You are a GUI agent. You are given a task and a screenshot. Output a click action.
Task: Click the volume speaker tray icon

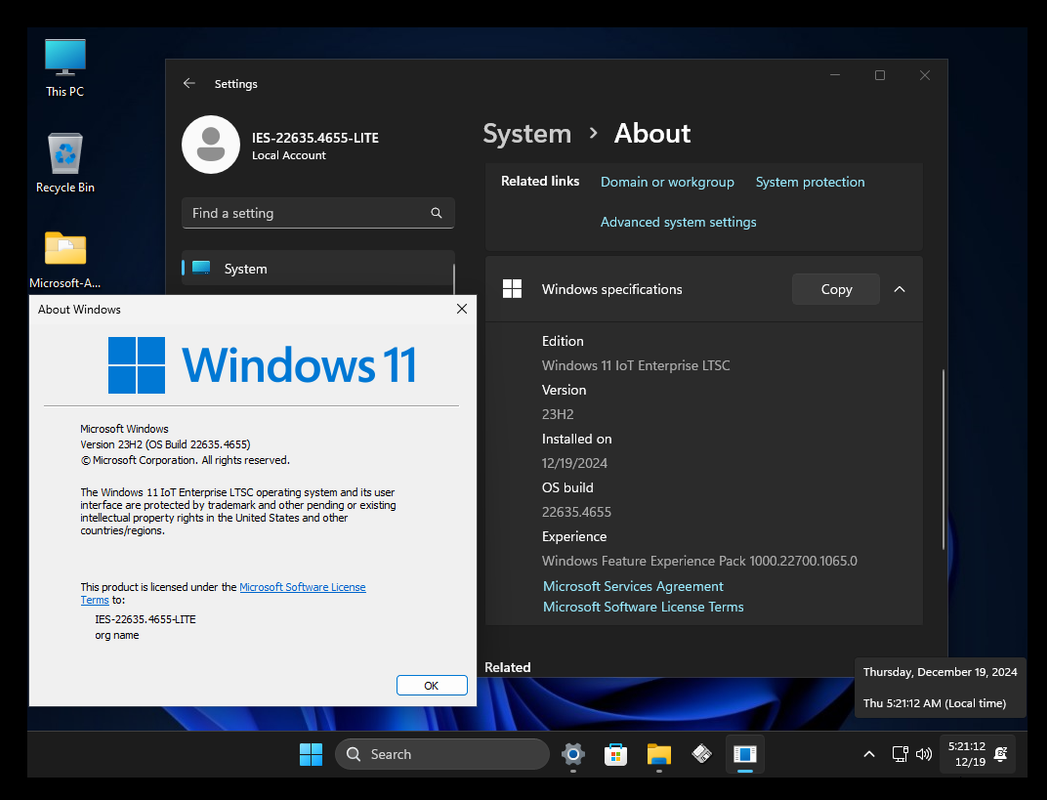coord(924,754)
